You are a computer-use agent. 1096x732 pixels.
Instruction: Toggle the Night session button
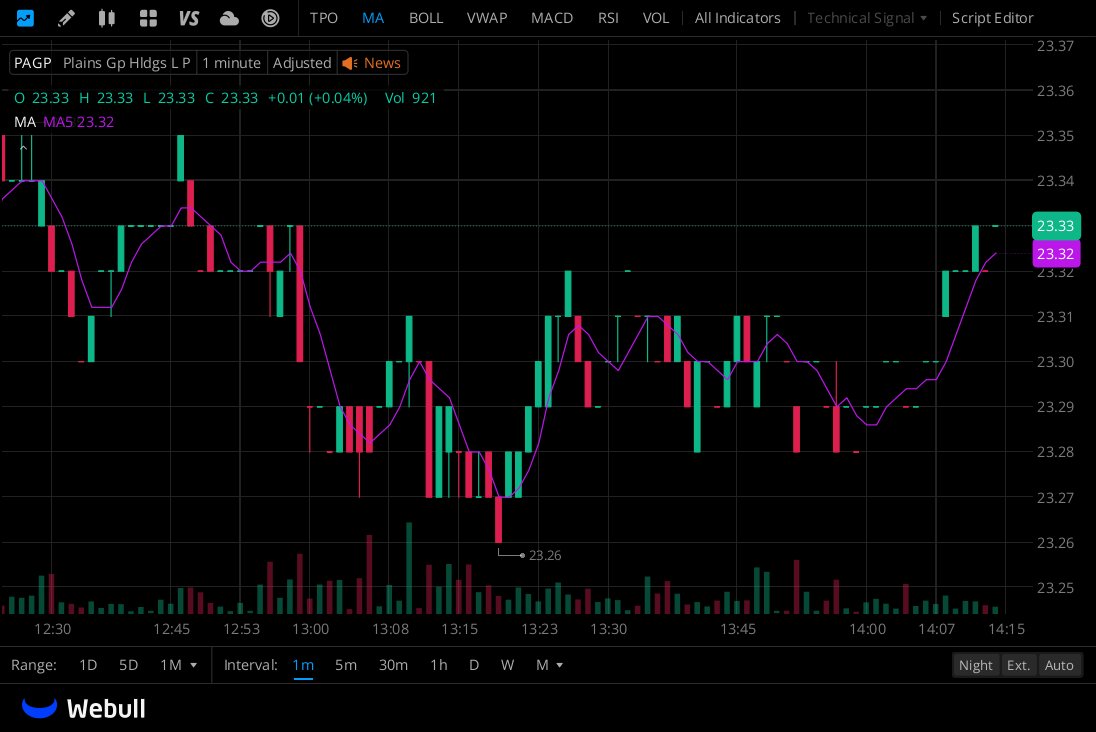click(x=976, y=665)
